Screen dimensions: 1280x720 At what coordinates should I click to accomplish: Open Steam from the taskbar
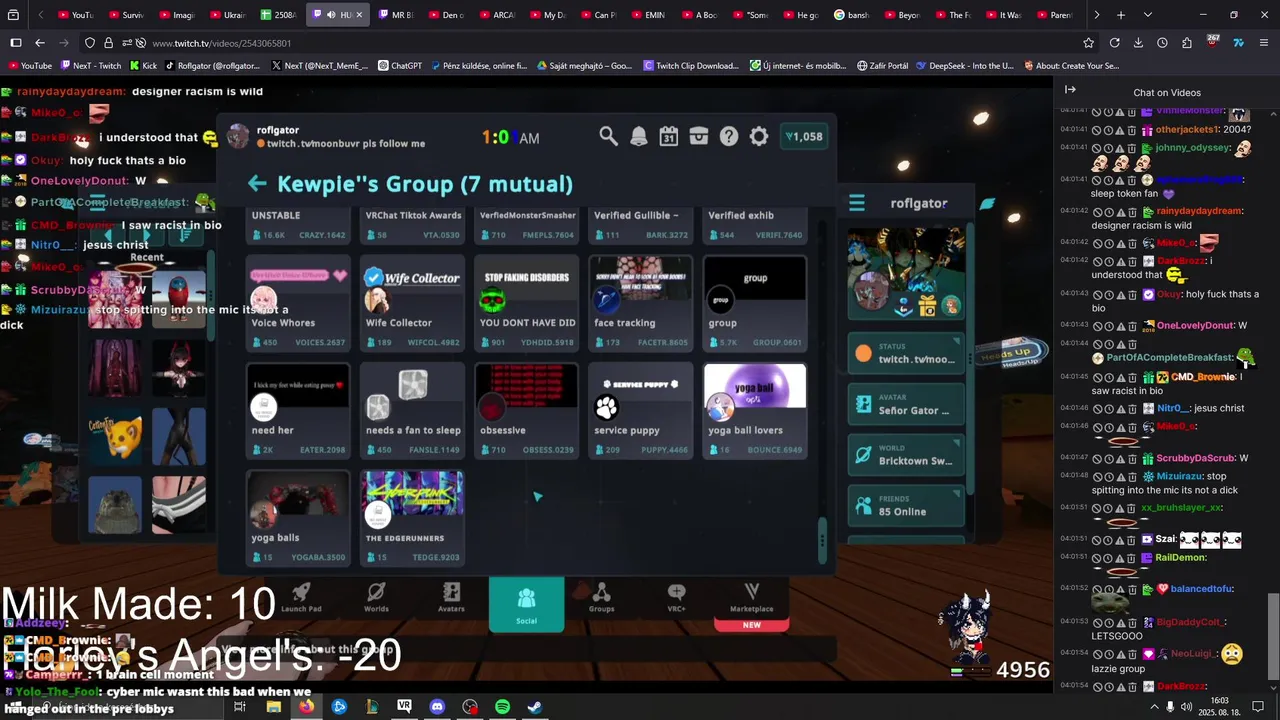535,707
